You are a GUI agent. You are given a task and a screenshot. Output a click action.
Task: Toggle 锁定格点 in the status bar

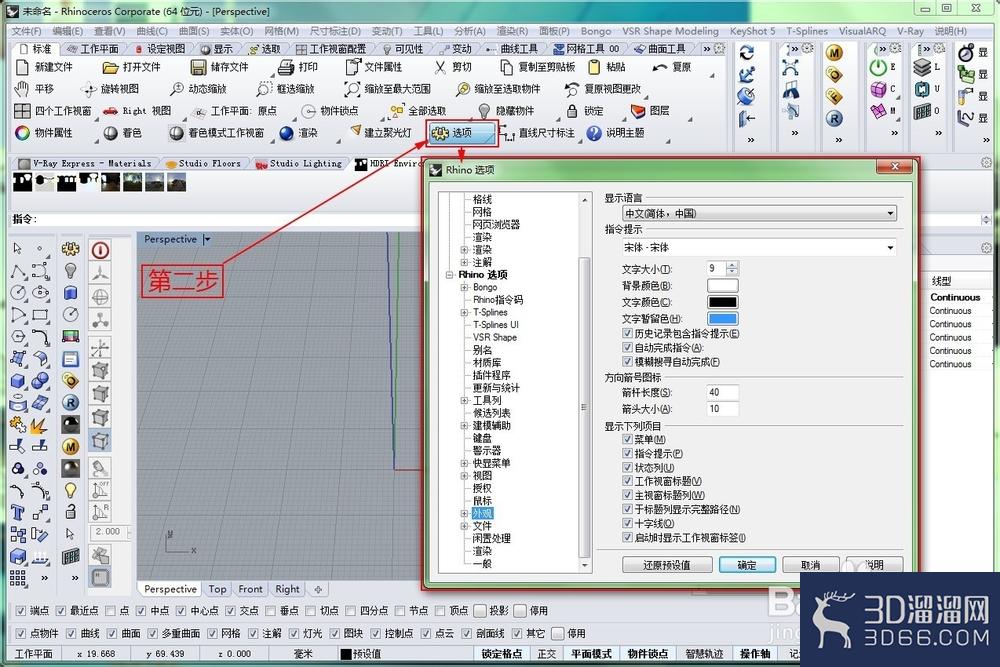[502, 654]
